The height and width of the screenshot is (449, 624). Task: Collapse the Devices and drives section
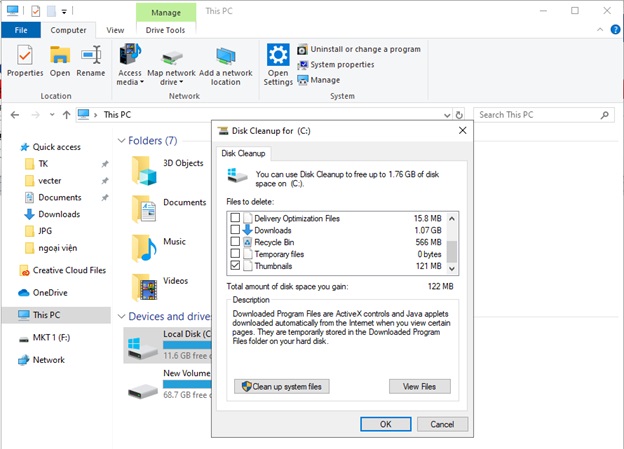pos(121,317)
